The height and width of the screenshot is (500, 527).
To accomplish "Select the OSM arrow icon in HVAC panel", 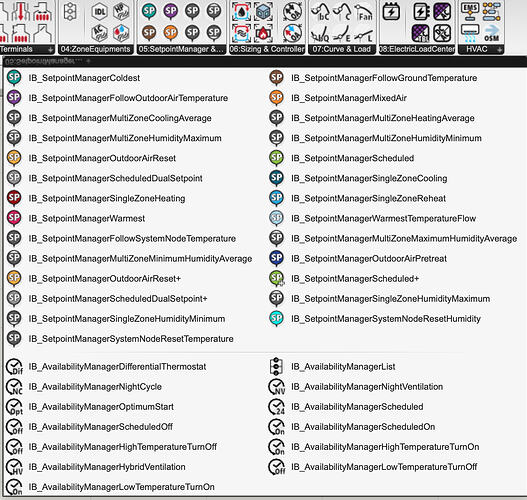I will tap(492, 33).
